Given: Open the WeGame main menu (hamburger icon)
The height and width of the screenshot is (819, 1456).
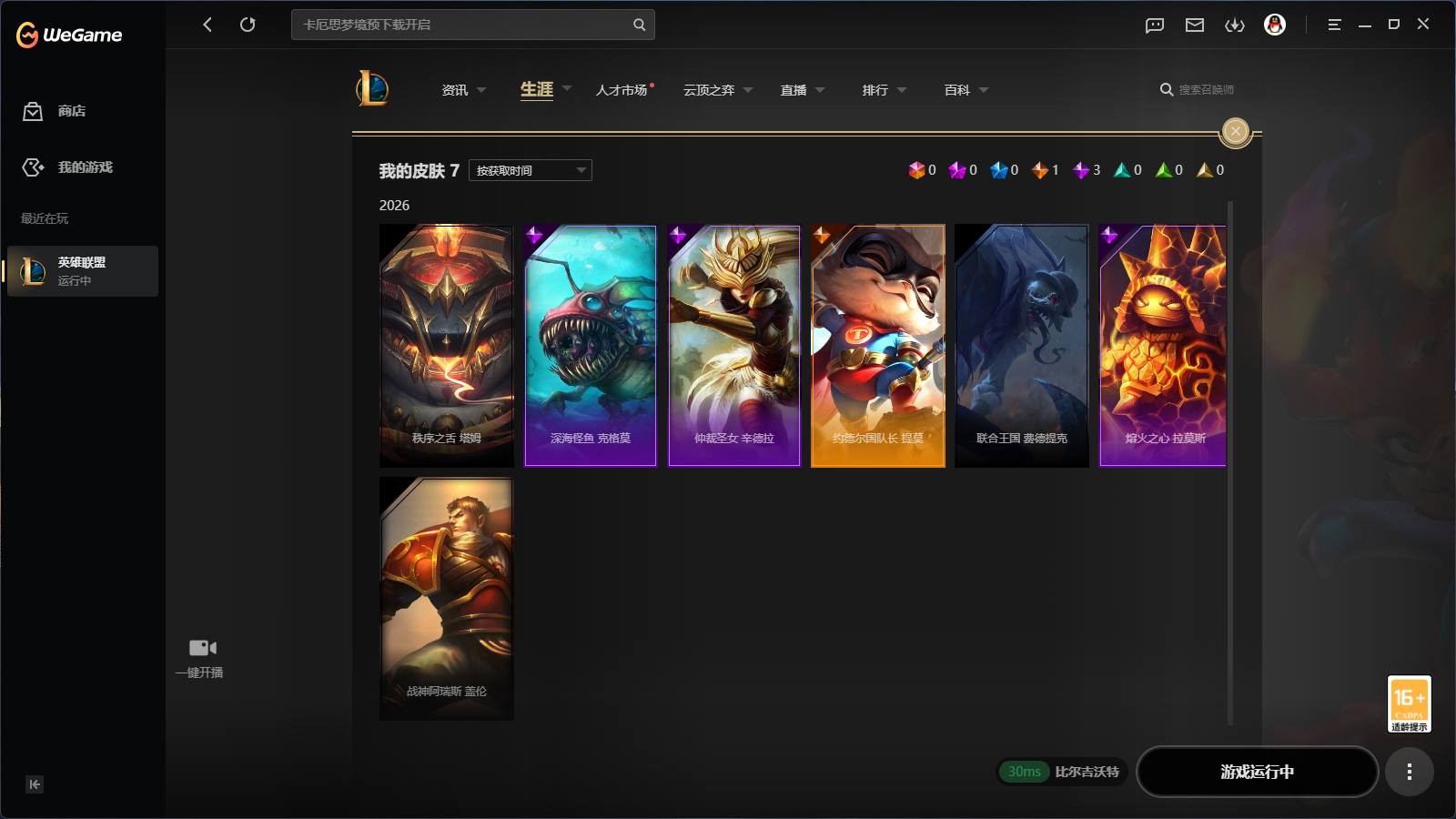Looking at the screenshot, I should click(x=1334, y=25).
